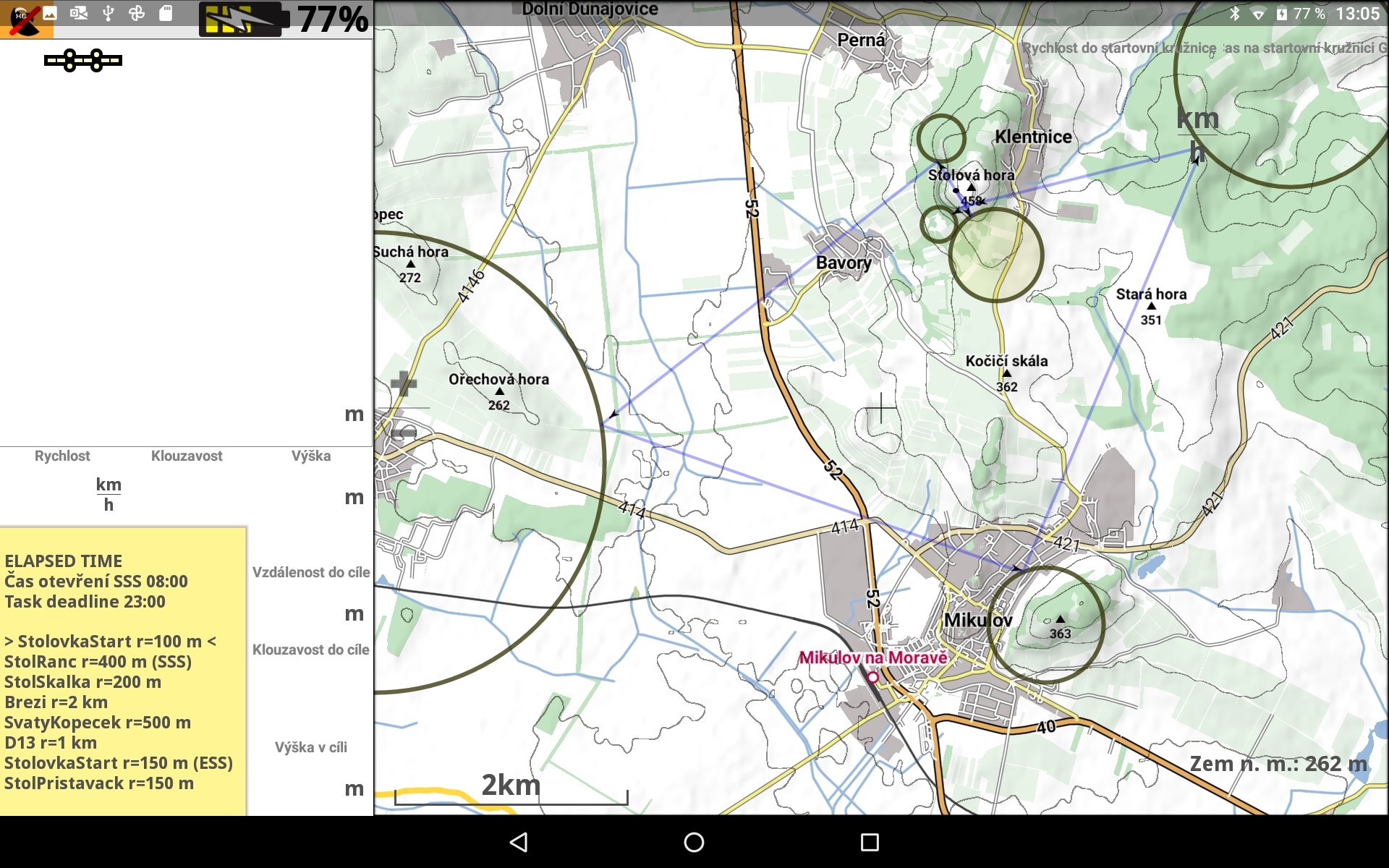Tap the Klouzavost glide ratio info box
The width and height of the screenshot is (1389, 868).
[x=187, y=485]
